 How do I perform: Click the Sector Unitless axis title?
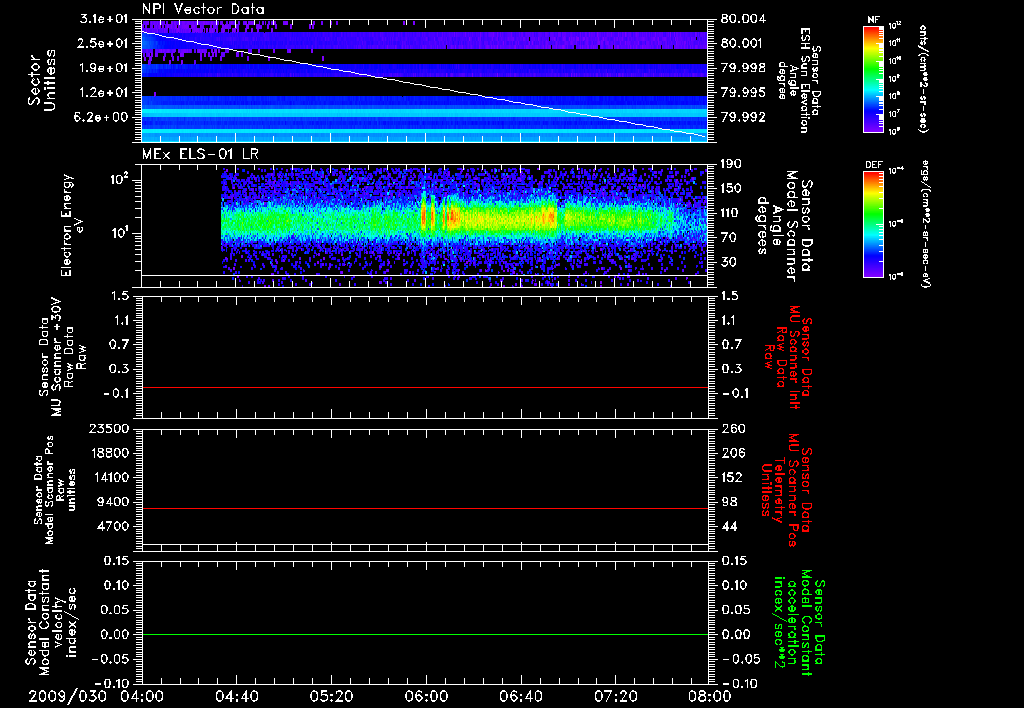(41, 80)
